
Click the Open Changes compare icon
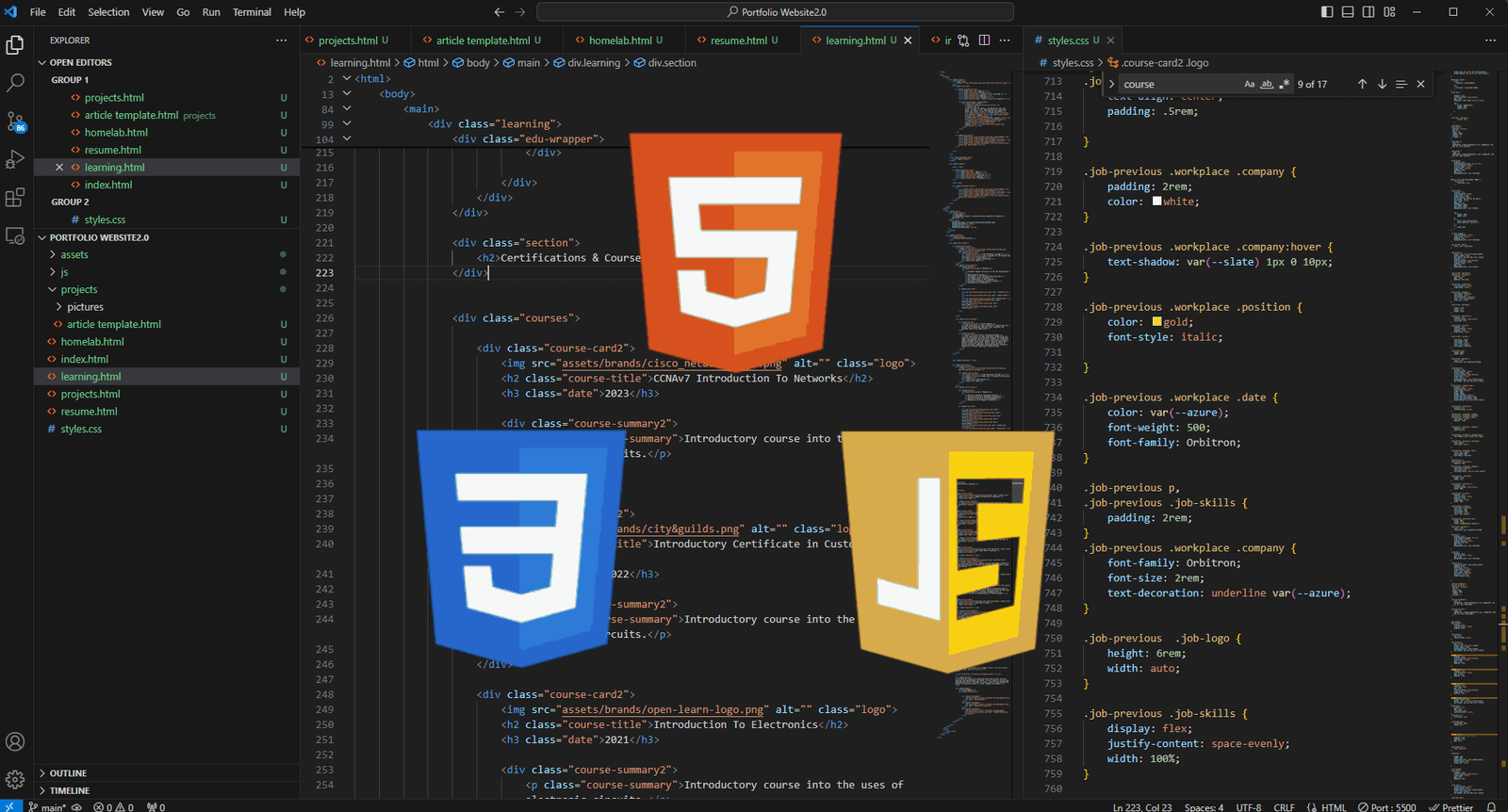(x=963, y=41)
